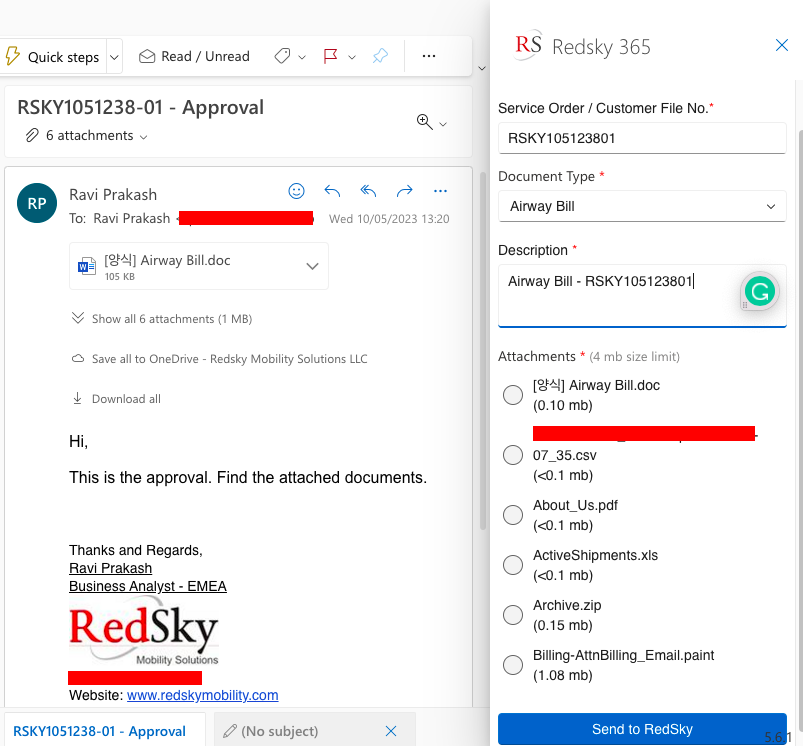The image size is (803, 746).
Task: React with the smiley emoji icon
Action: pos(297,191)
